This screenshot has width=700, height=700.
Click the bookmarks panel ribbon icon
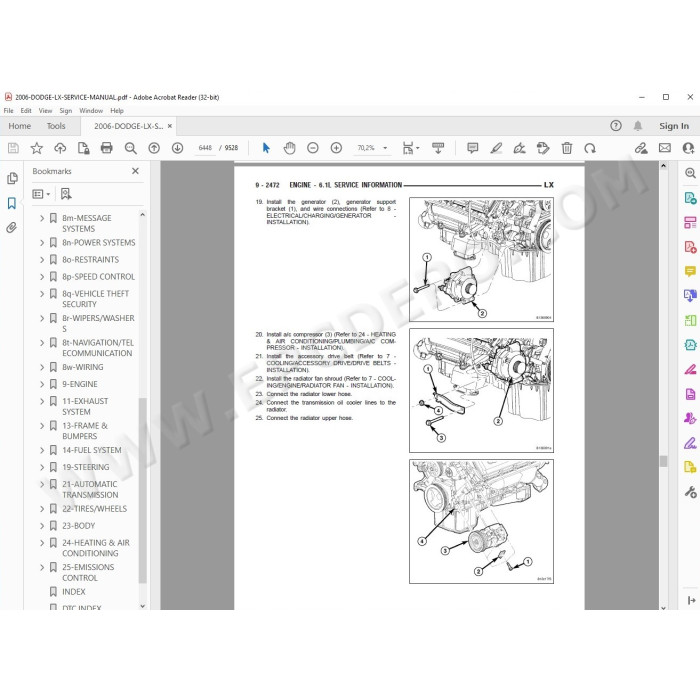[x=12, y=203]
